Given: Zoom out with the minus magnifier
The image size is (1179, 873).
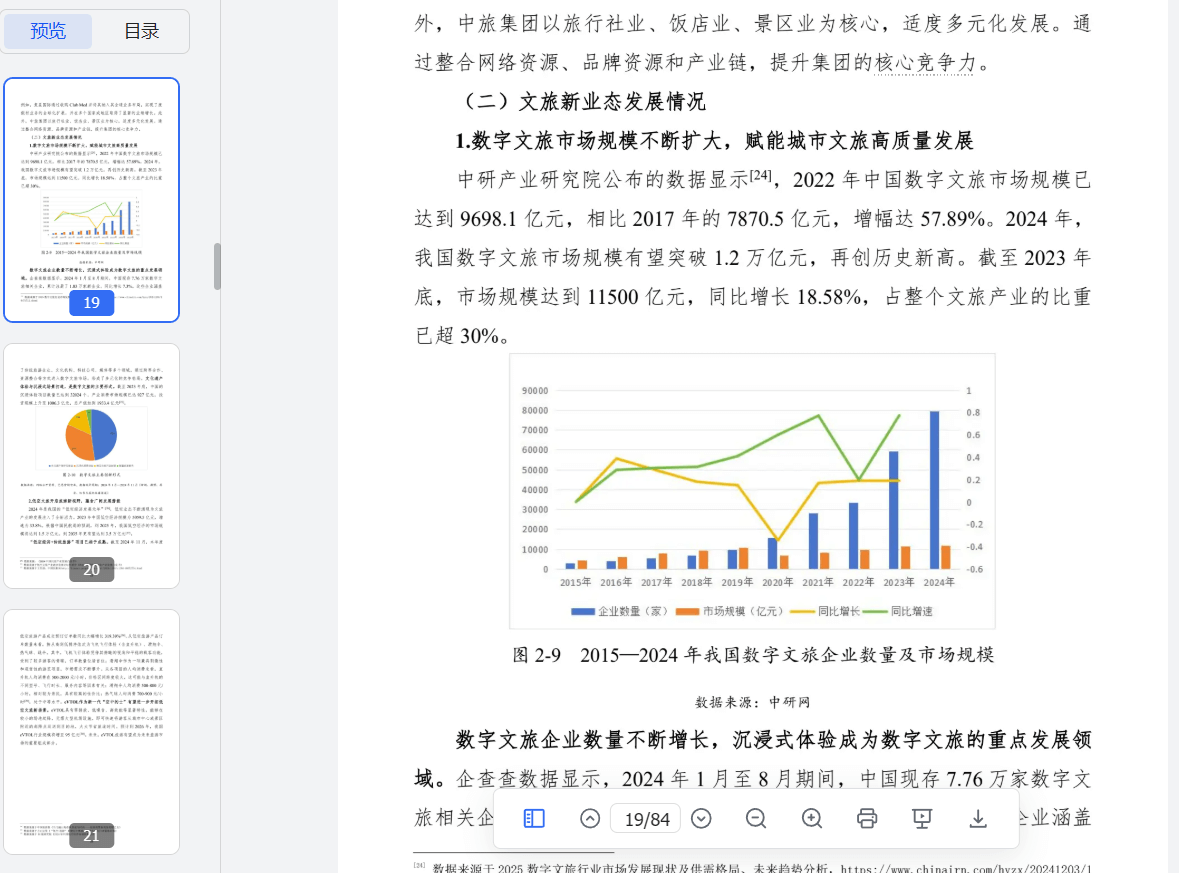Looking at the screenshot, I should click(x=756, y=819).
